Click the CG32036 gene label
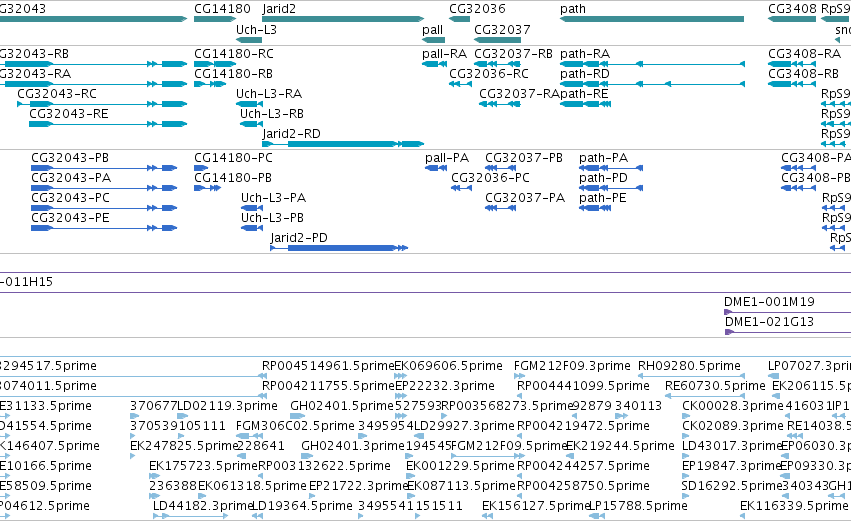This screenshot has width=851, height=521. (477, 9)
